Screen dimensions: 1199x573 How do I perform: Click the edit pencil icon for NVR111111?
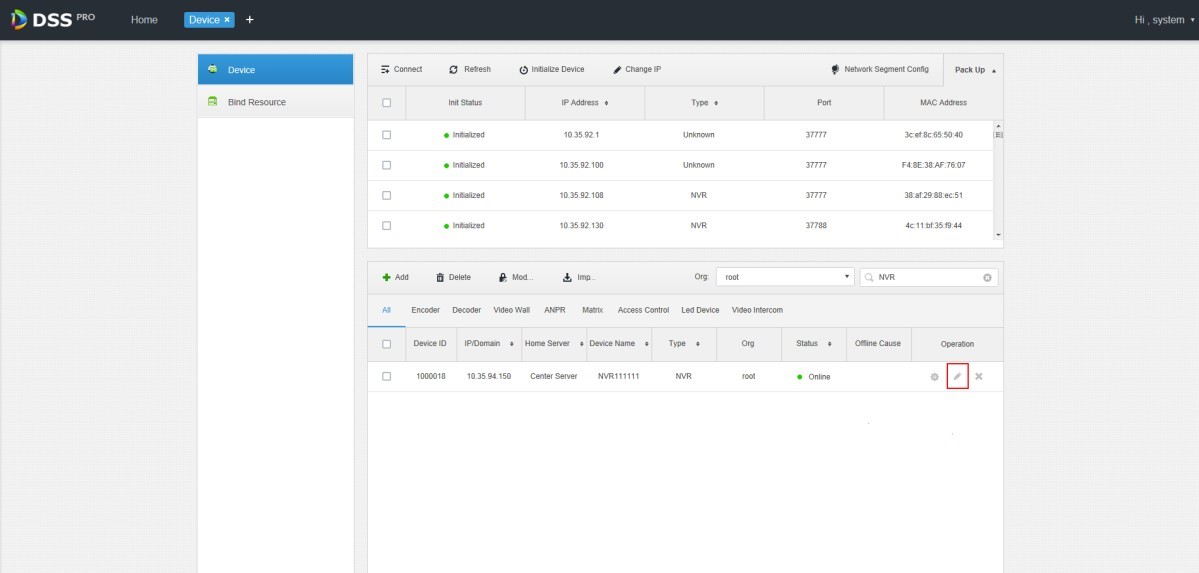coord(957,376)
